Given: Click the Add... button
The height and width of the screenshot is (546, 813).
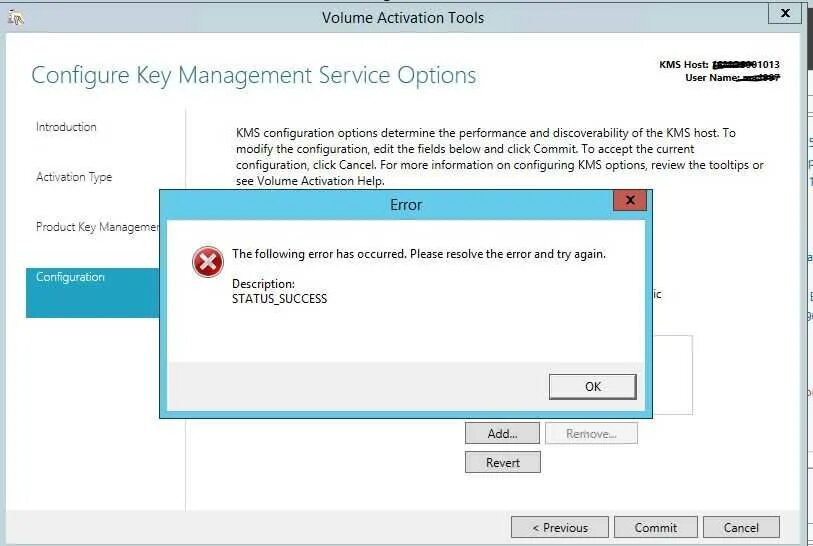Looking at the screenshot, I should 502,433.
